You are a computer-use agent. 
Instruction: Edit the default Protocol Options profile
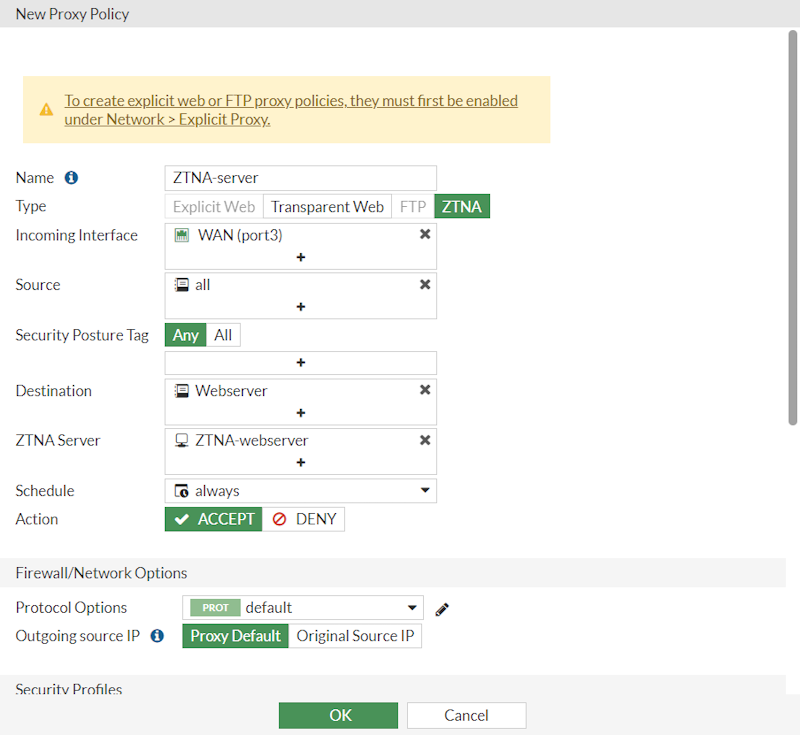442,608
